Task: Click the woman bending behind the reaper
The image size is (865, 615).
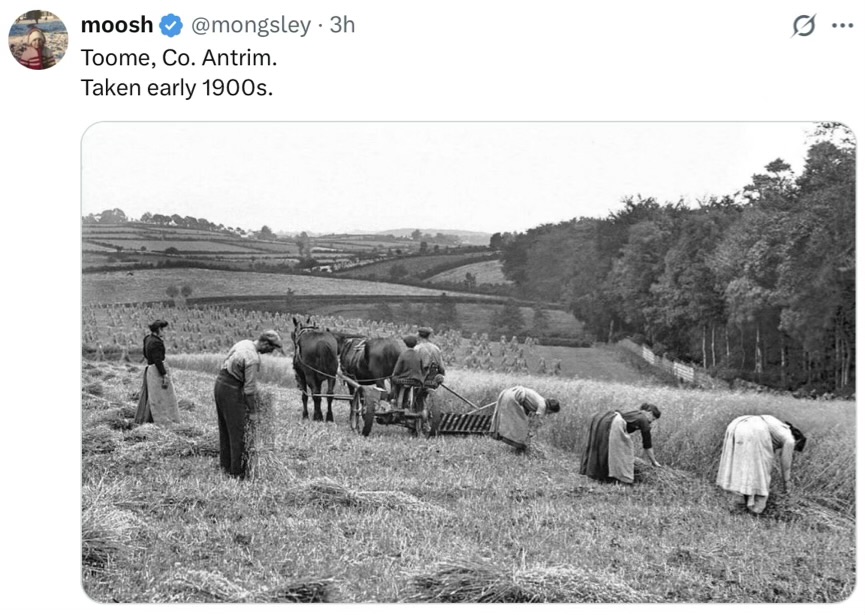Action: (525, 418)
